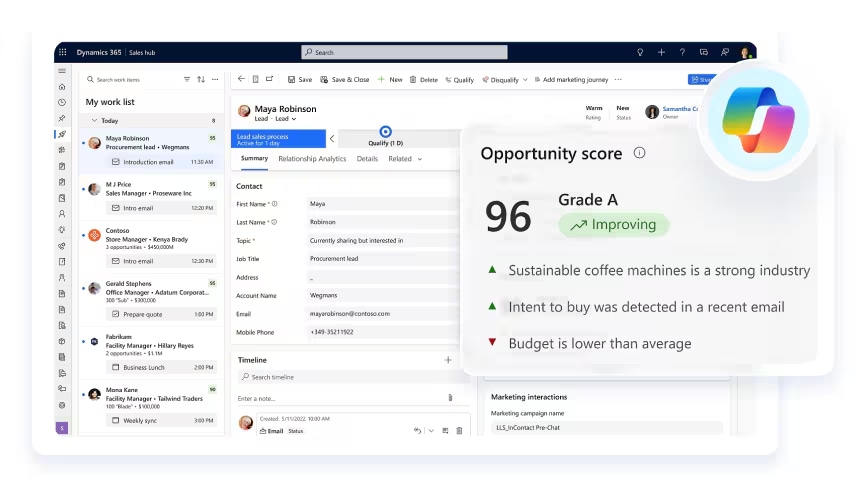Click the filter icon in work list
The image size is (856, 482).
point(186,79)
